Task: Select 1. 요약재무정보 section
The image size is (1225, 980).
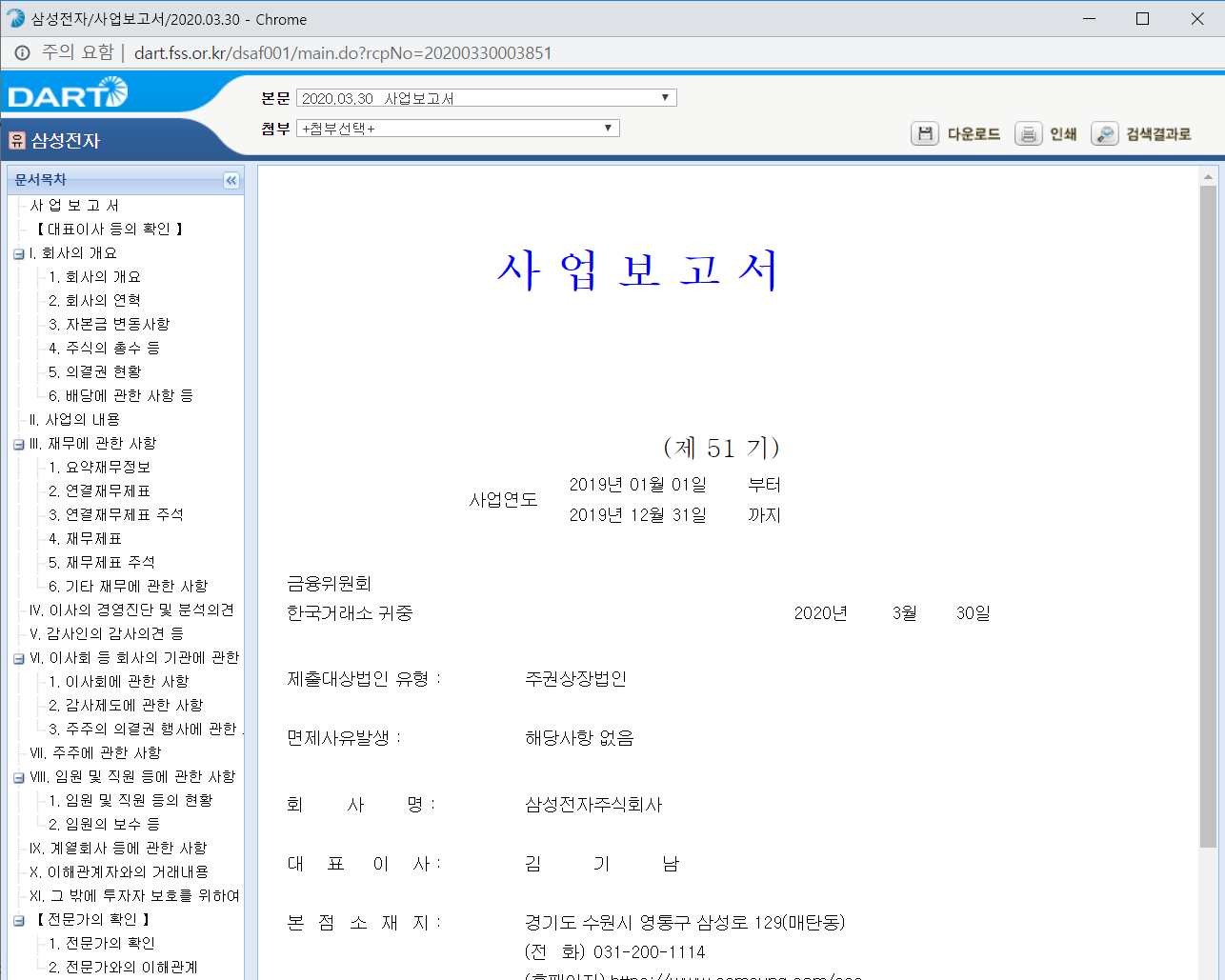Action: [x=100, y=467]
